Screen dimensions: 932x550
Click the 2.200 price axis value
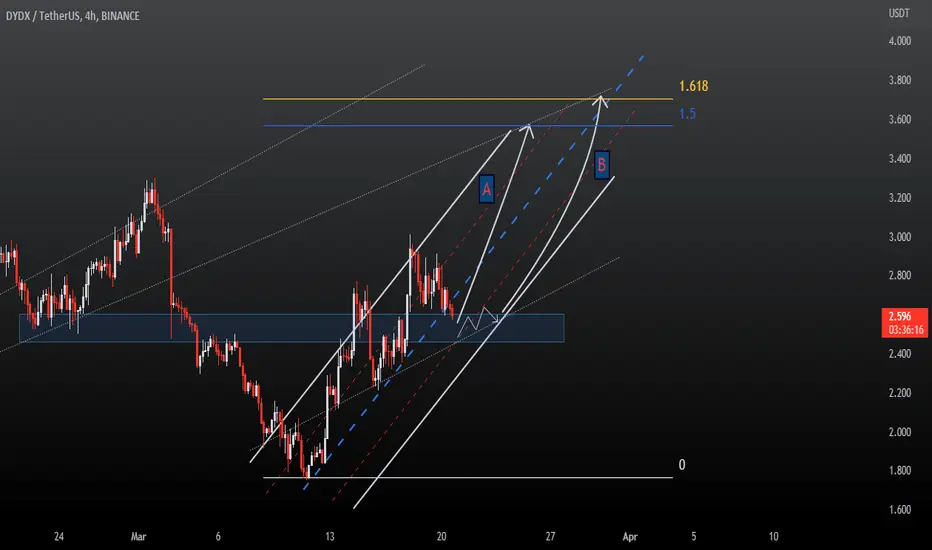(900, 393)
